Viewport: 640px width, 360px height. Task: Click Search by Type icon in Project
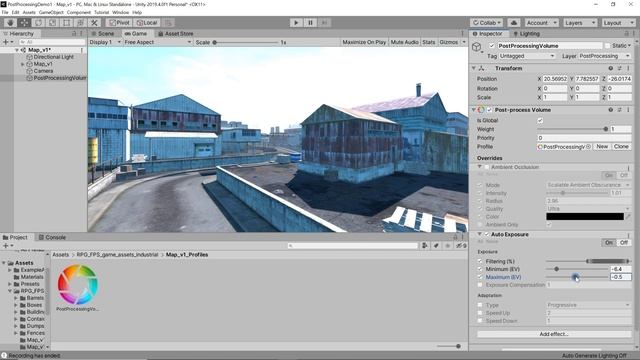click(424, 245)
